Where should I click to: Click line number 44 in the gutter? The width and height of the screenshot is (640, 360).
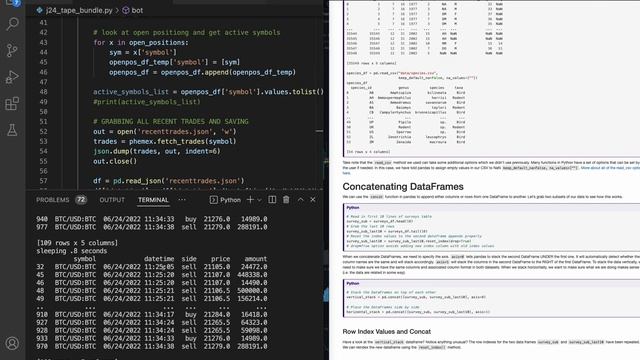pyautogui.click(x=43, y=52)
